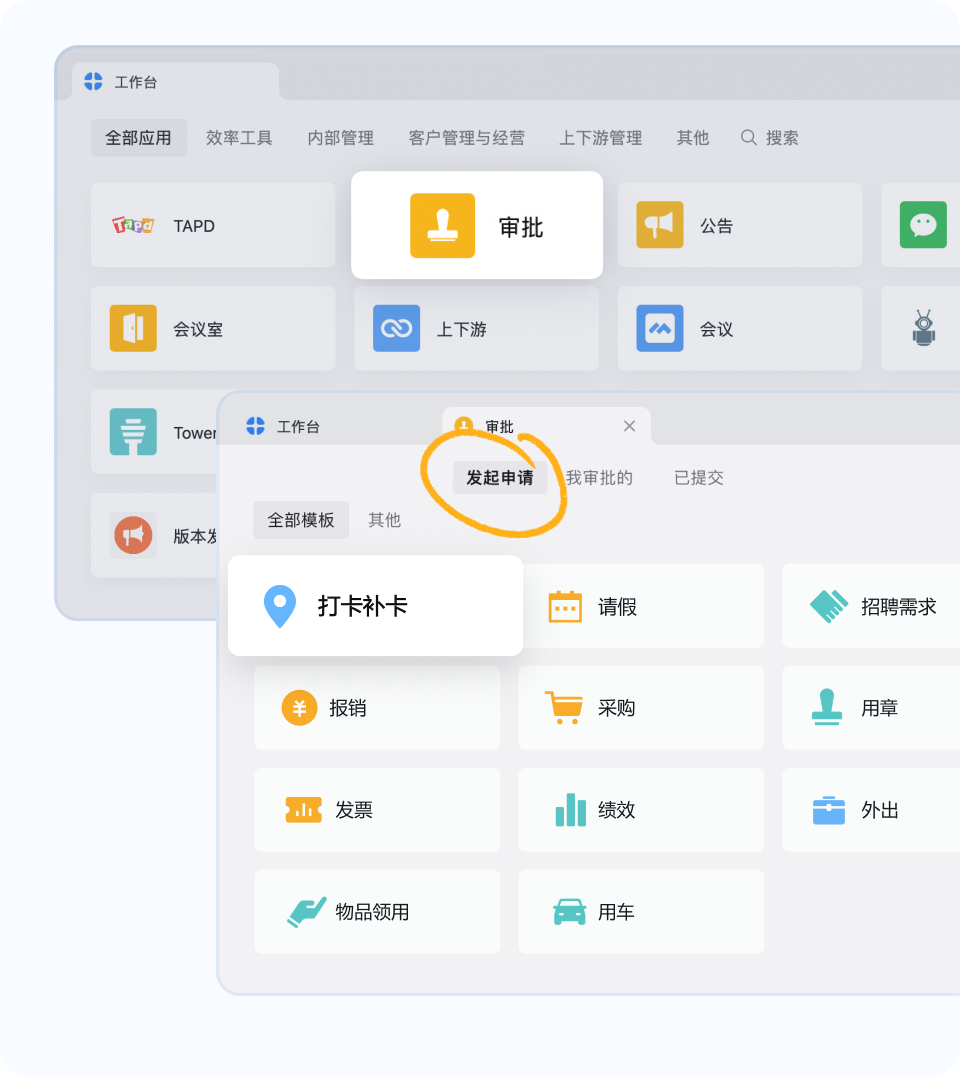Click the 上下游 app label
This screenshot has height=1077, width=960.
pos(461,329)
